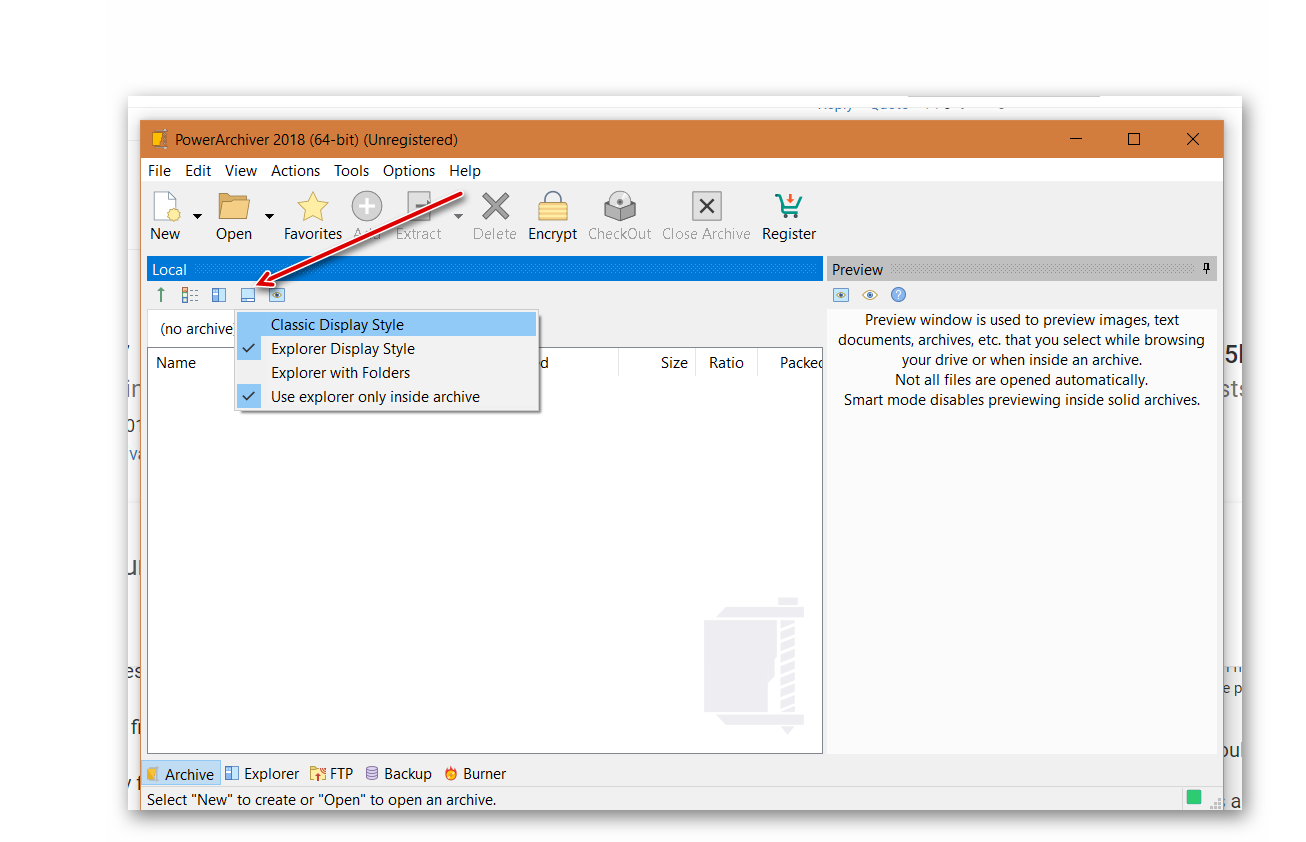Minimize the PowerArchiver window
The height and width of the screenshot is (842, 1306).
coord(1075,139)
